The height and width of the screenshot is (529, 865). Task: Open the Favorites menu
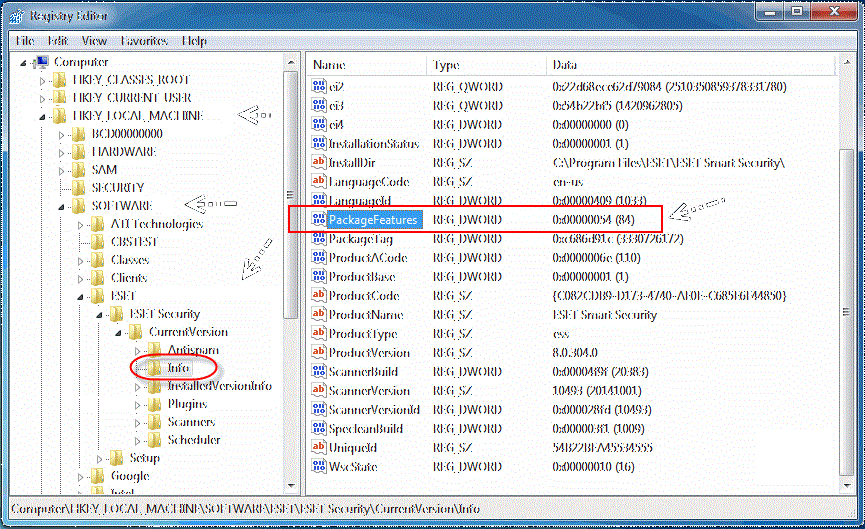coord(144,41)
